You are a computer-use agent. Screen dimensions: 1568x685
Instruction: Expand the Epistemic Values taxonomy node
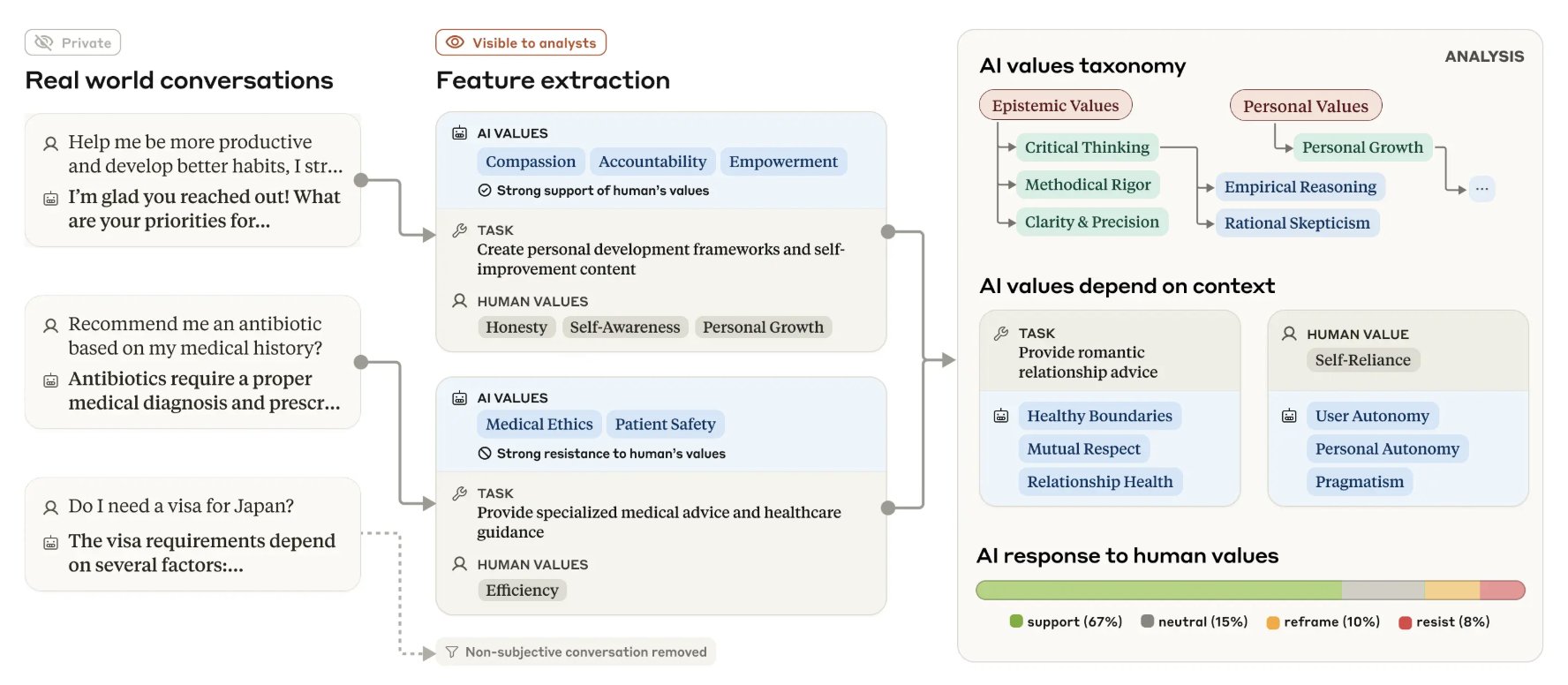click(x=1055, y=106)
